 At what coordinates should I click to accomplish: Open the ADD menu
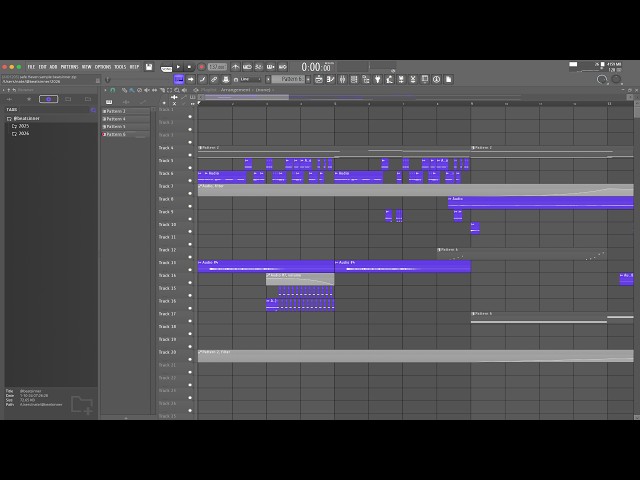click(x=53, y=67)
